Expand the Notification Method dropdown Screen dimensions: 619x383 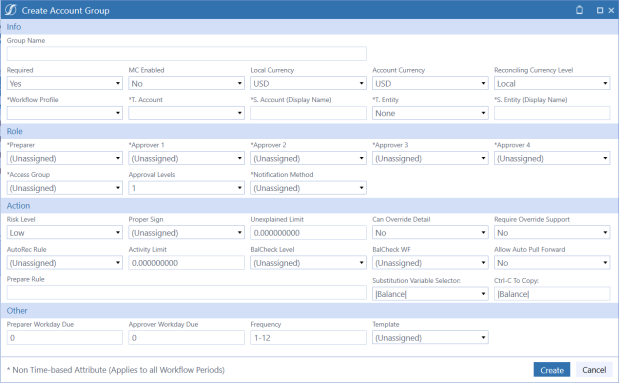[308, 188]
